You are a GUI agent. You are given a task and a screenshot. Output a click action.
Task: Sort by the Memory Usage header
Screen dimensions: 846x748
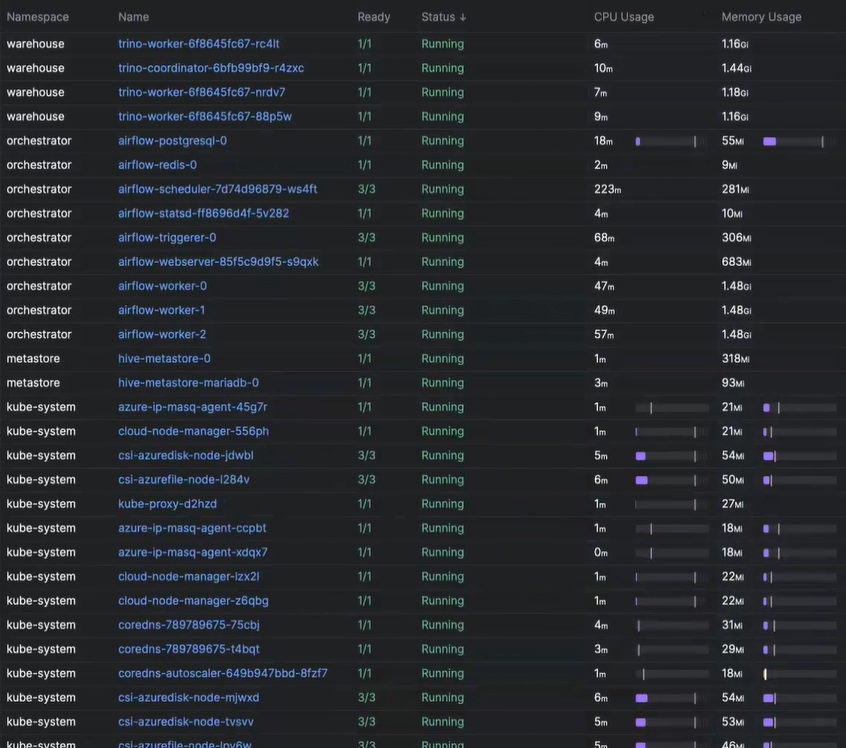[x=761, y=17]
